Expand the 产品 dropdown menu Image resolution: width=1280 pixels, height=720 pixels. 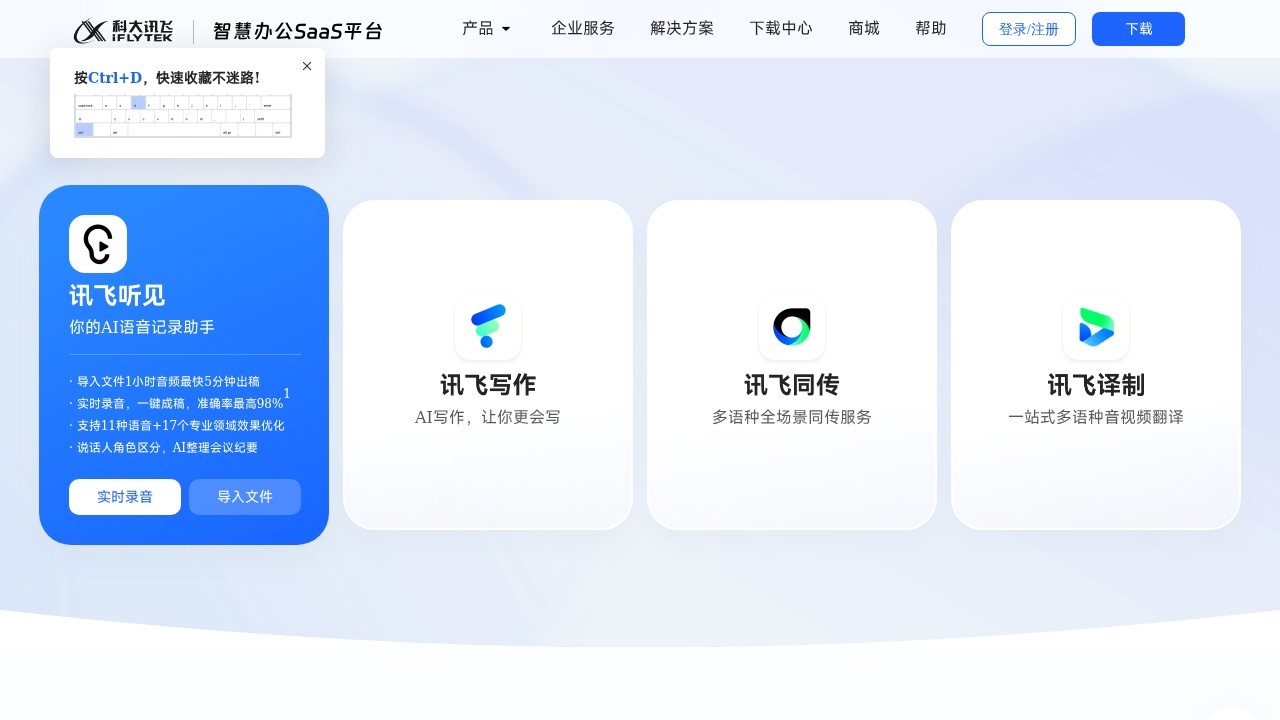point(486,29)
